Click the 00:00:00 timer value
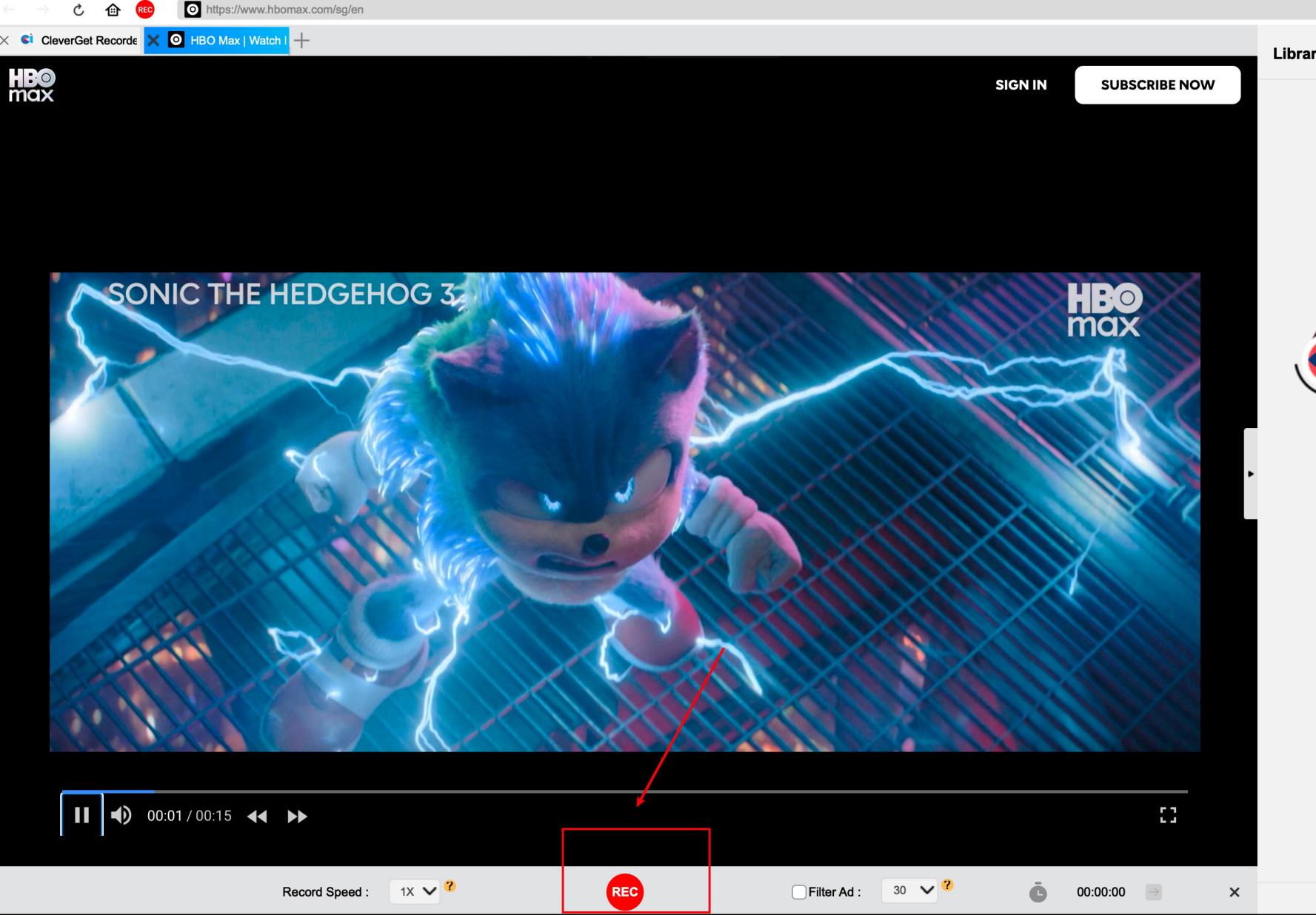The width and height of the screenshot is (1316, 915). tap(1100, 892)
